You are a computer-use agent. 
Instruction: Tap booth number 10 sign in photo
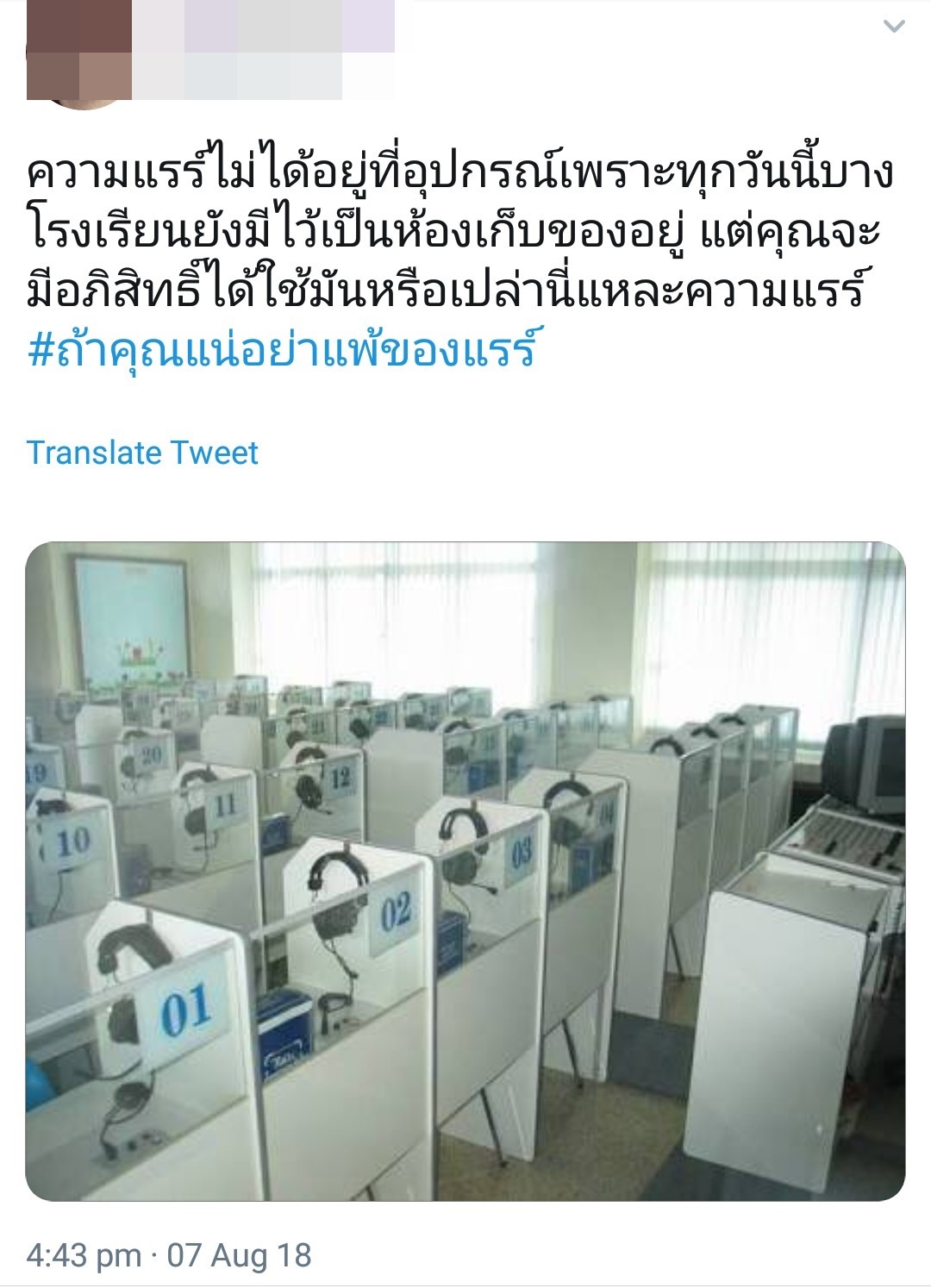click(x=72, y=841)
